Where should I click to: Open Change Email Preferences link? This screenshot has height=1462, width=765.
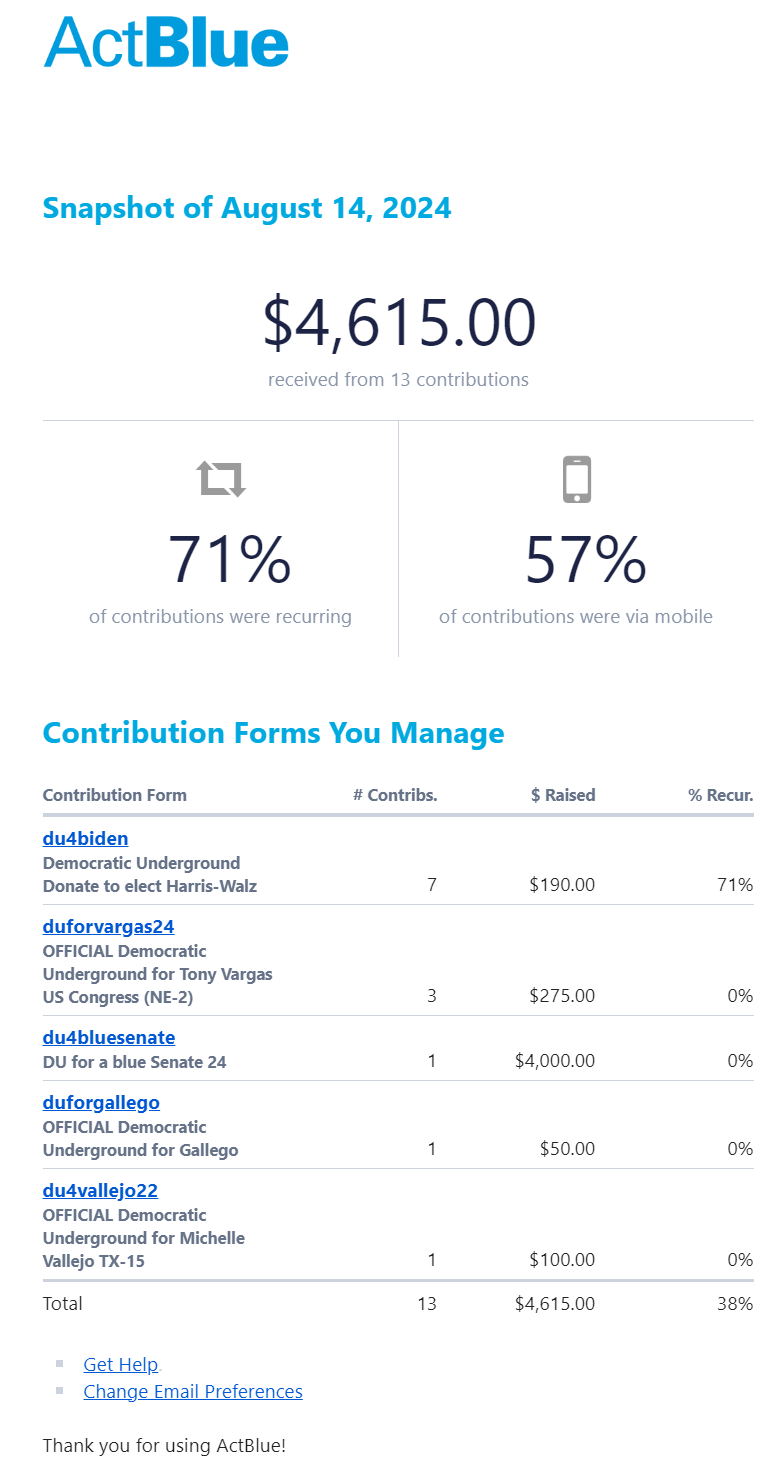[x=193, y=1391]
